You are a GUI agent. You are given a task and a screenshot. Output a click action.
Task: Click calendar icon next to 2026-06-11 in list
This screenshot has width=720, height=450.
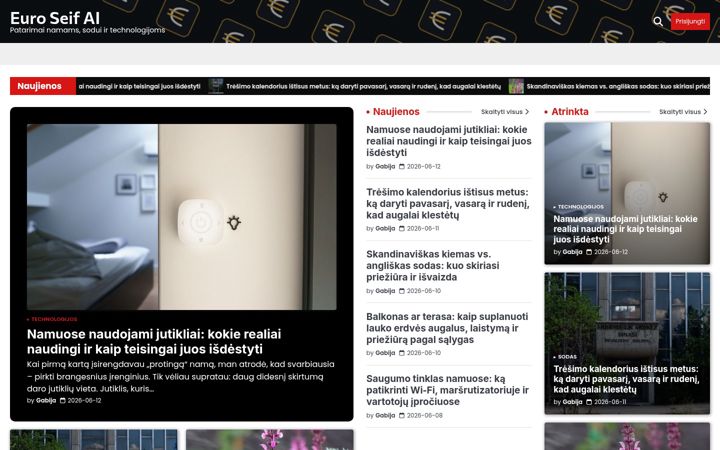[x=402, y=229]
